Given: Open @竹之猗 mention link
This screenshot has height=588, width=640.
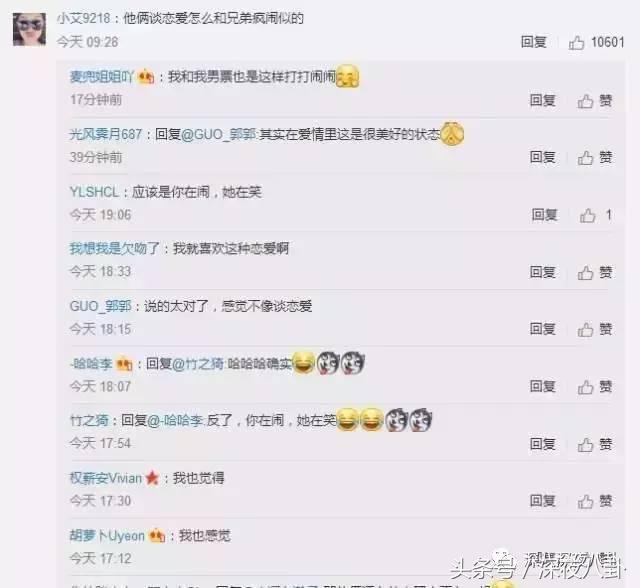Looking at the screenshot, I should pyautogui.click(x=198, y=364).
